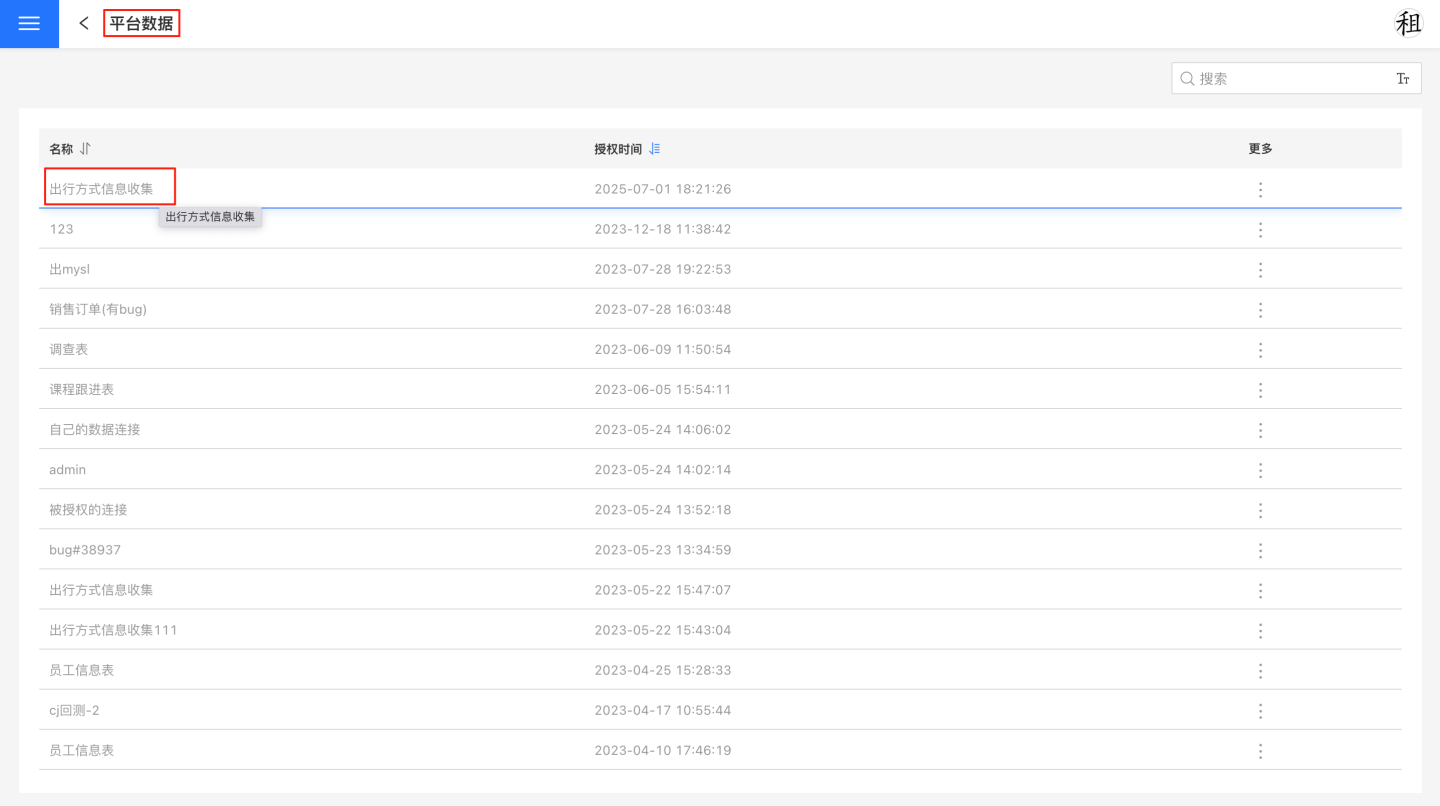Open the 出行方式信息收集111 entry
The height and width of the screenshot is (806, 1440).
click(113, 630)
